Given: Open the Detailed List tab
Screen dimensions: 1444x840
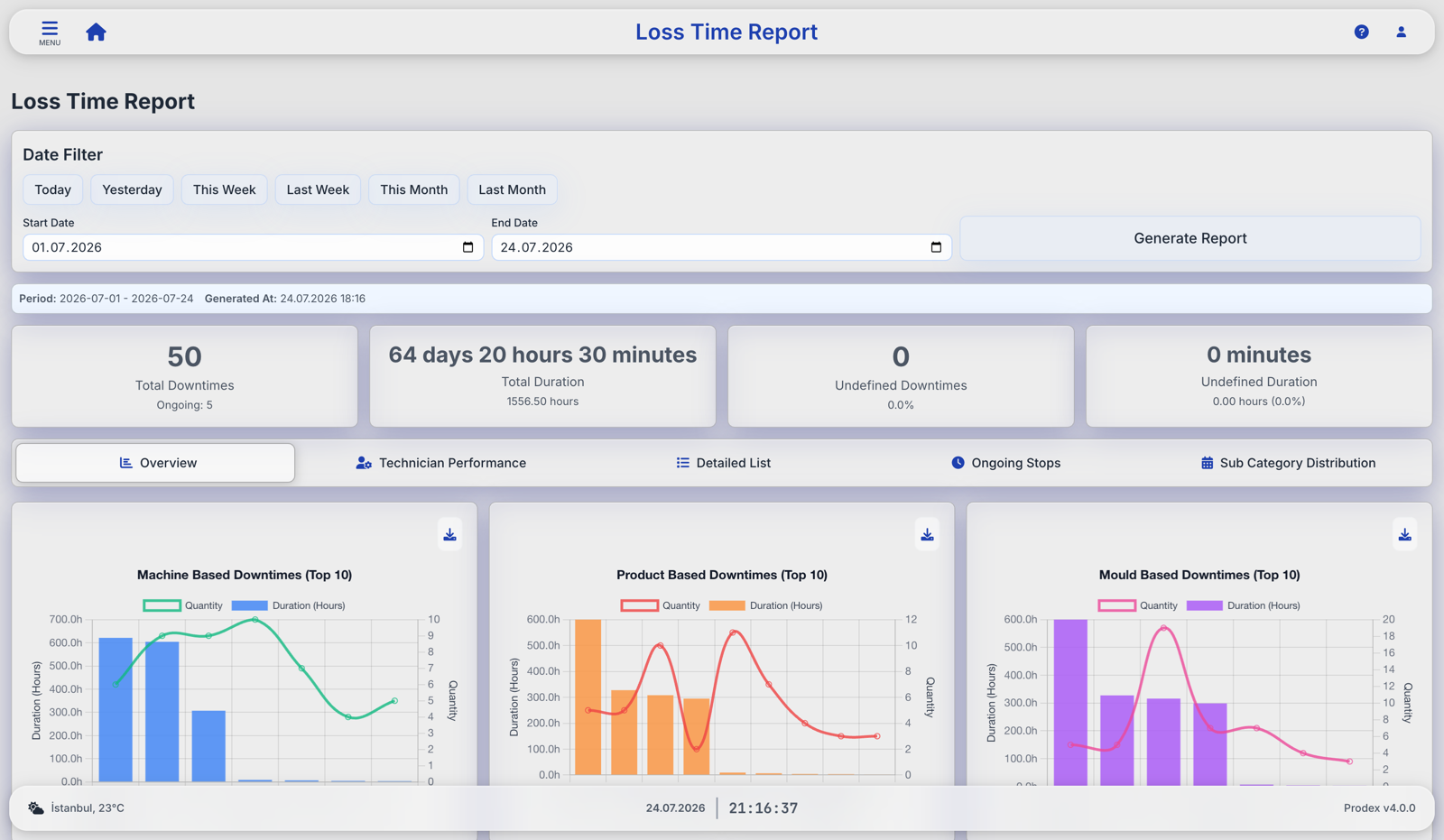Looking at the screenshot, I should (x=724, y=463).
